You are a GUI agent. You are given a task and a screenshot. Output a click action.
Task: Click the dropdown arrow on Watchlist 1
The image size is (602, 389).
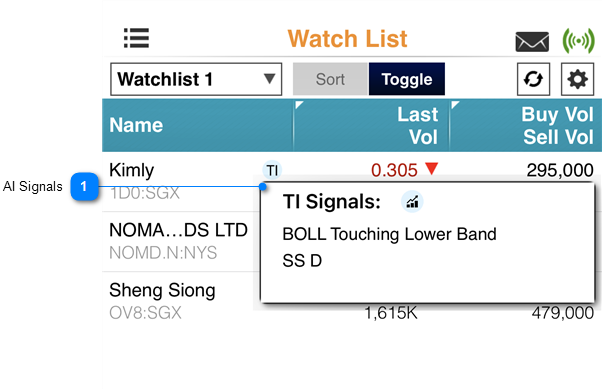click(x=270, y=79)
